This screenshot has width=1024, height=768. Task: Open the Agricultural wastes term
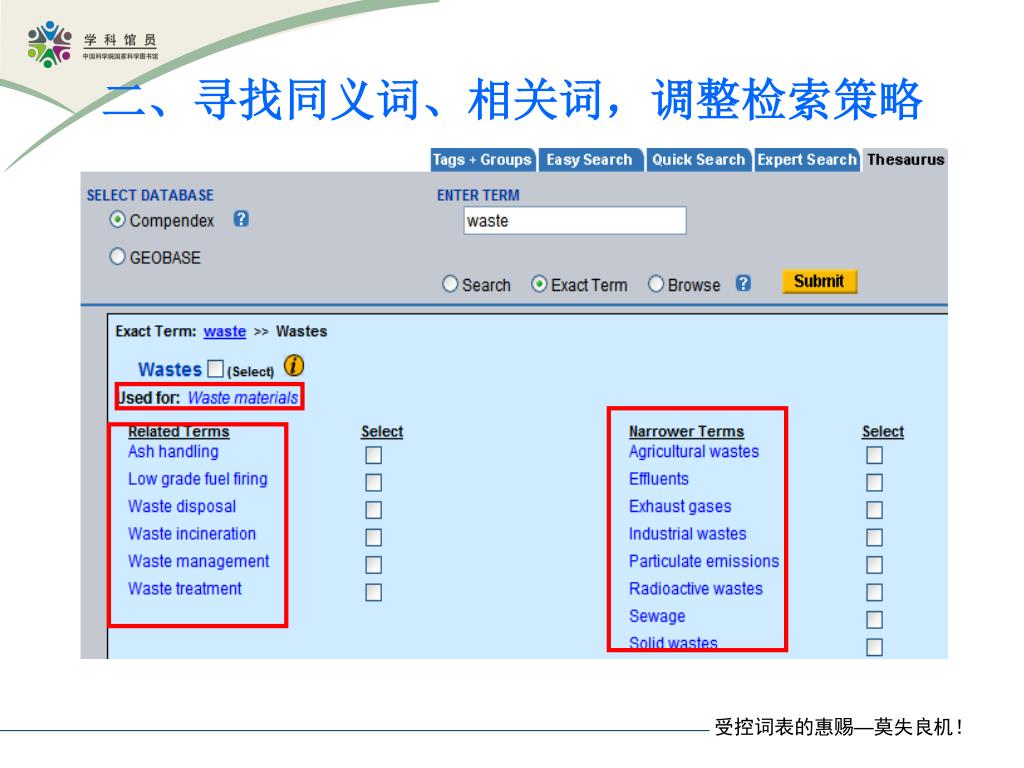click(x=694, y=451)
